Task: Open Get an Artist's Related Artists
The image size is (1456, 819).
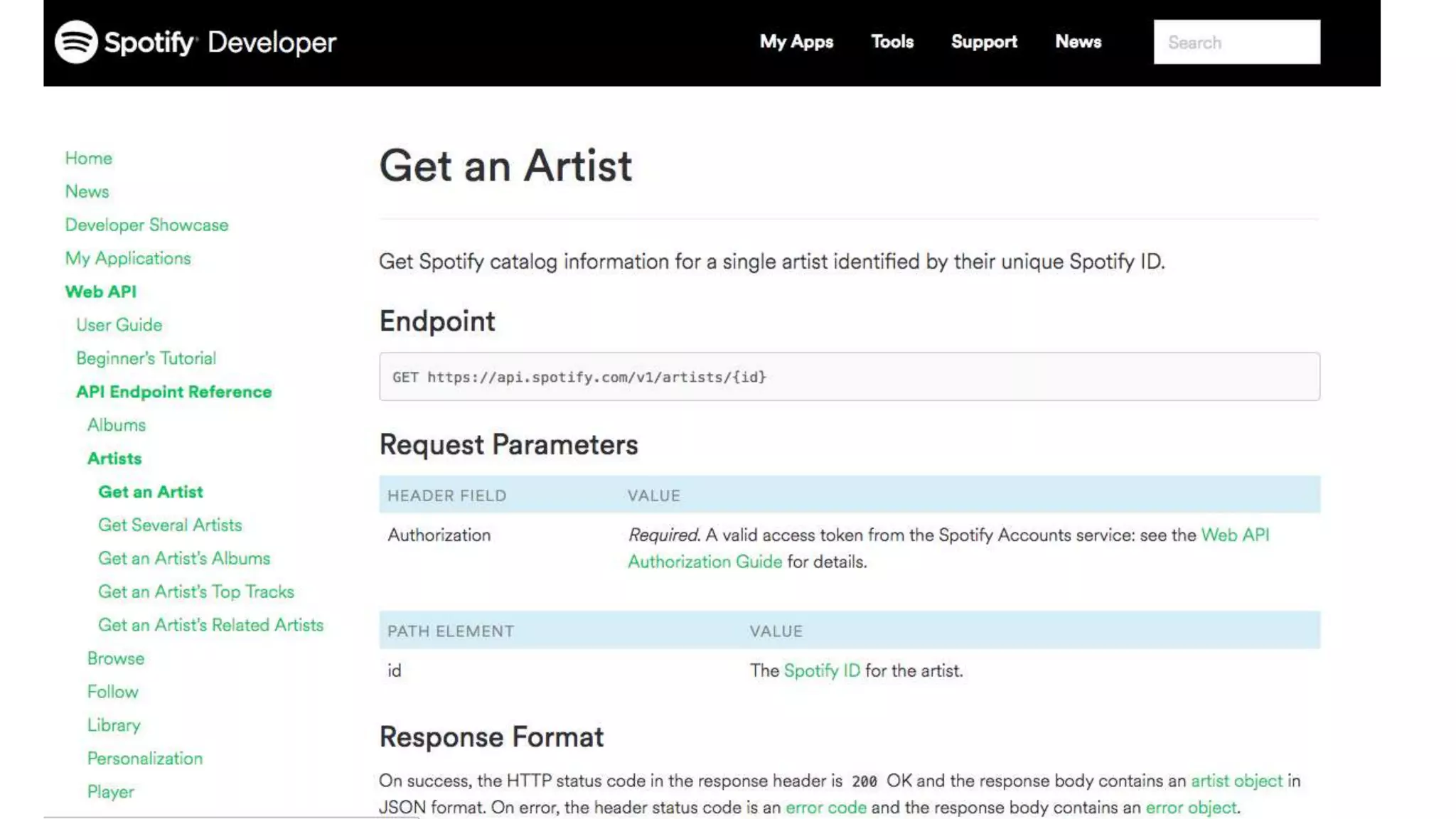Action: click(x=210, y=625)
